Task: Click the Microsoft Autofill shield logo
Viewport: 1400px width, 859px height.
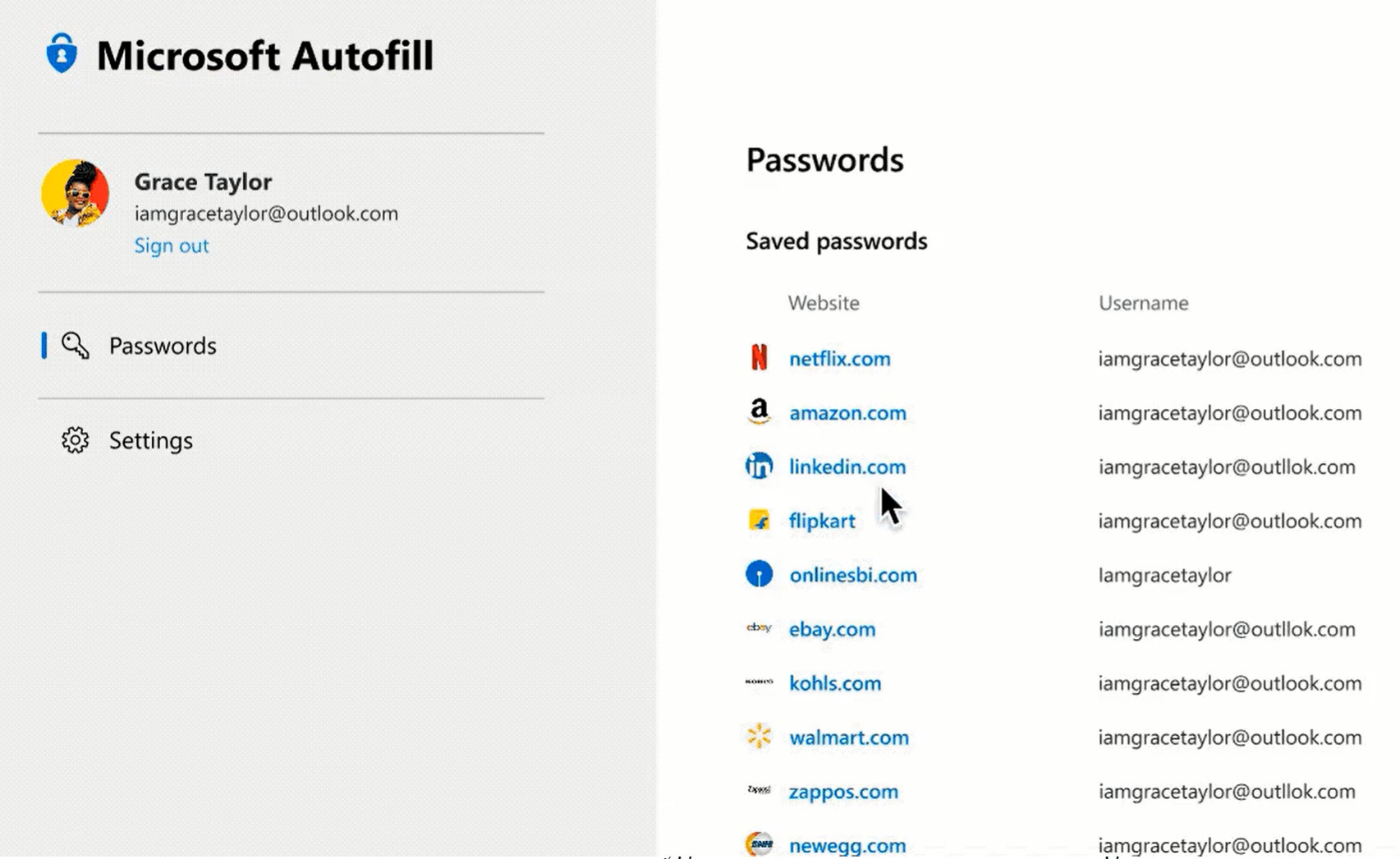Action: (x=62, y=54)
